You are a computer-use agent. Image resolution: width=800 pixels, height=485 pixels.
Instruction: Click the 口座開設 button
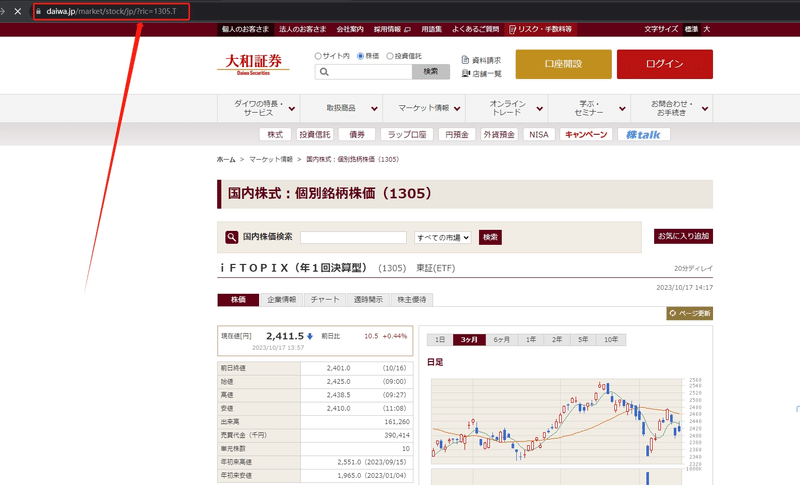(563, 64)
